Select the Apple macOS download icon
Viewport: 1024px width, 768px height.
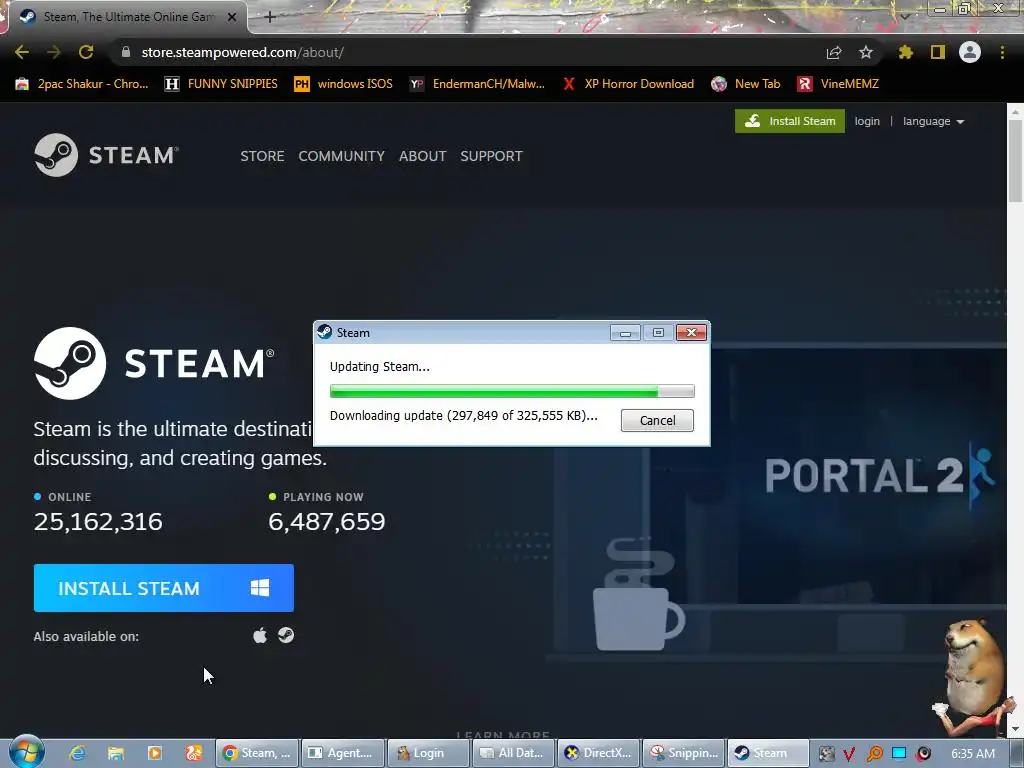(x=260, y=635)
